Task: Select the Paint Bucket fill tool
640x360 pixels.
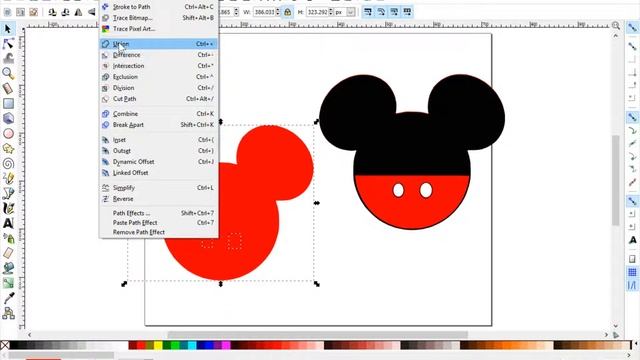Action: pos(8,268)
